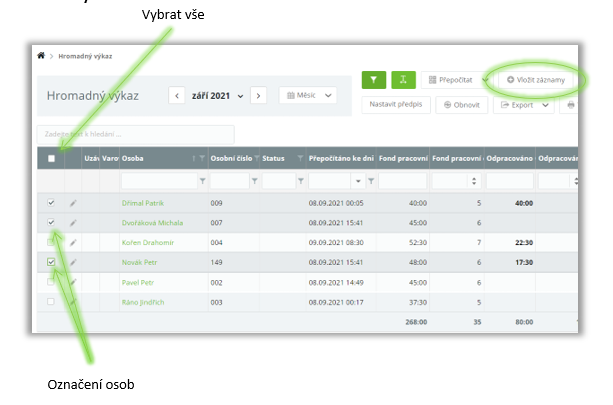This screenshot has height=405, width=613.
Task: Uncheck the Novák Petr row checkbox
Action: [51, 262]
